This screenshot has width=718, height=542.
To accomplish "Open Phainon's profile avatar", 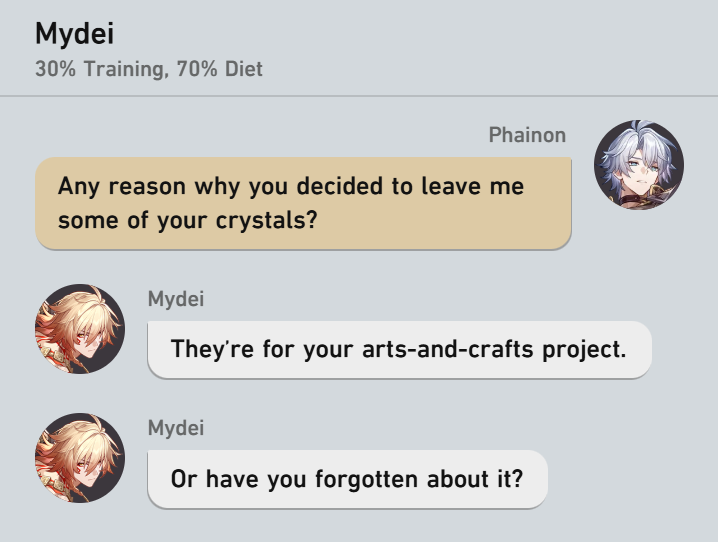I will (639, 165).
